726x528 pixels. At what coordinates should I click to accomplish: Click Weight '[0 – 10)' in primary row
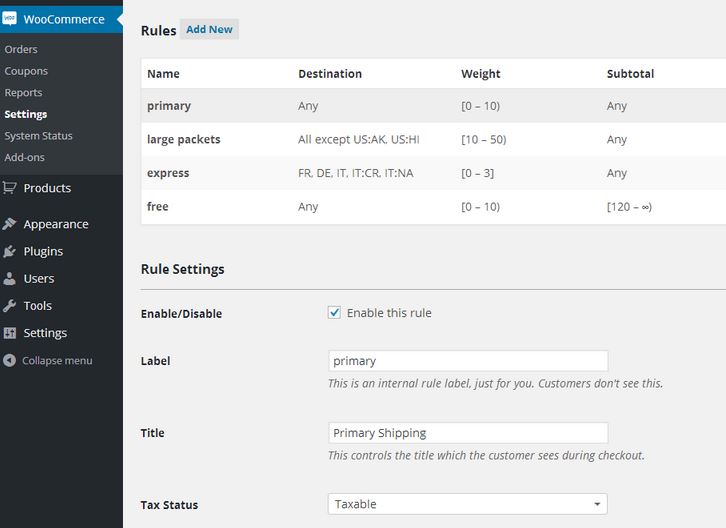[x=481, y=106]
